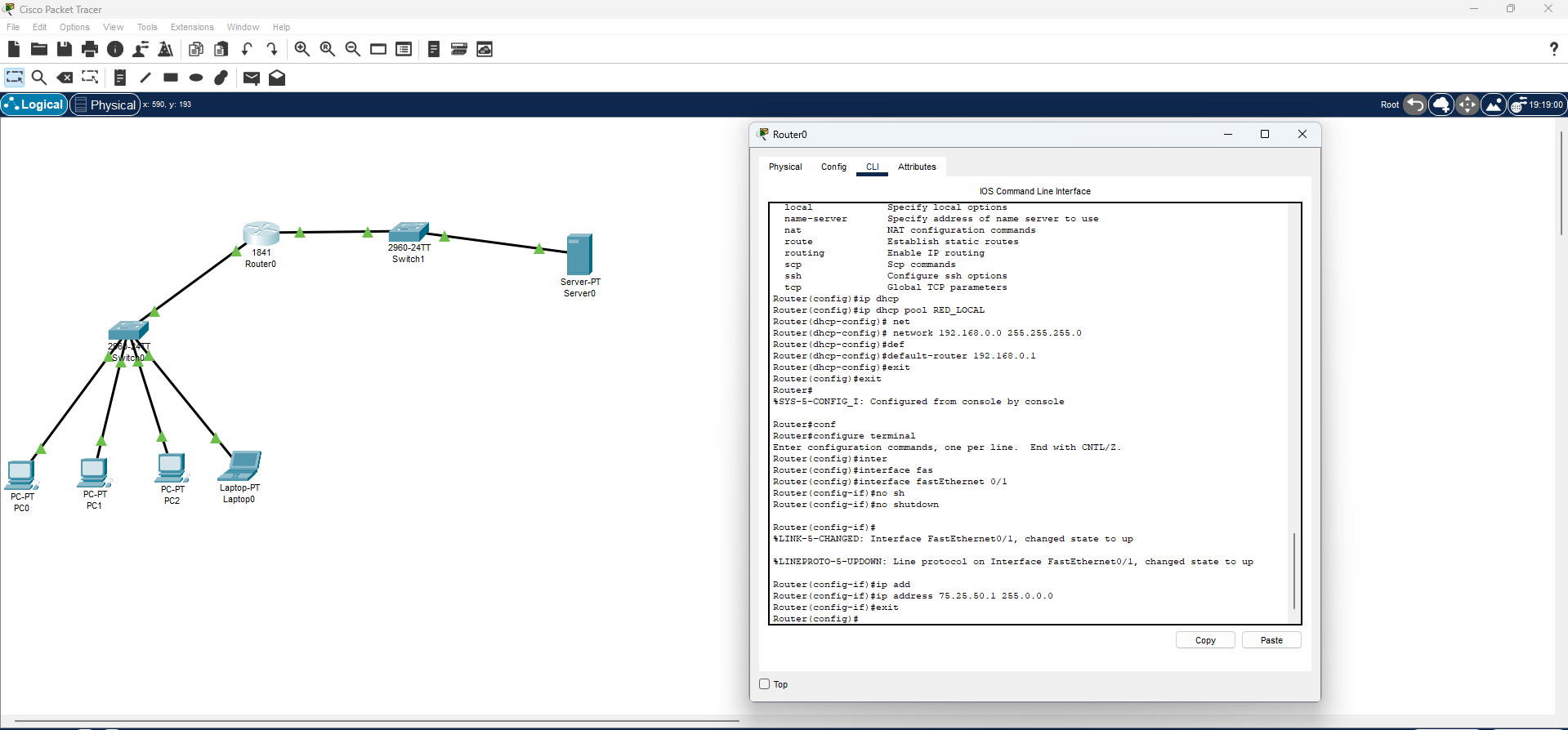
Task: Click the stacked devices toolbar icon
Action: pos(459,49)
